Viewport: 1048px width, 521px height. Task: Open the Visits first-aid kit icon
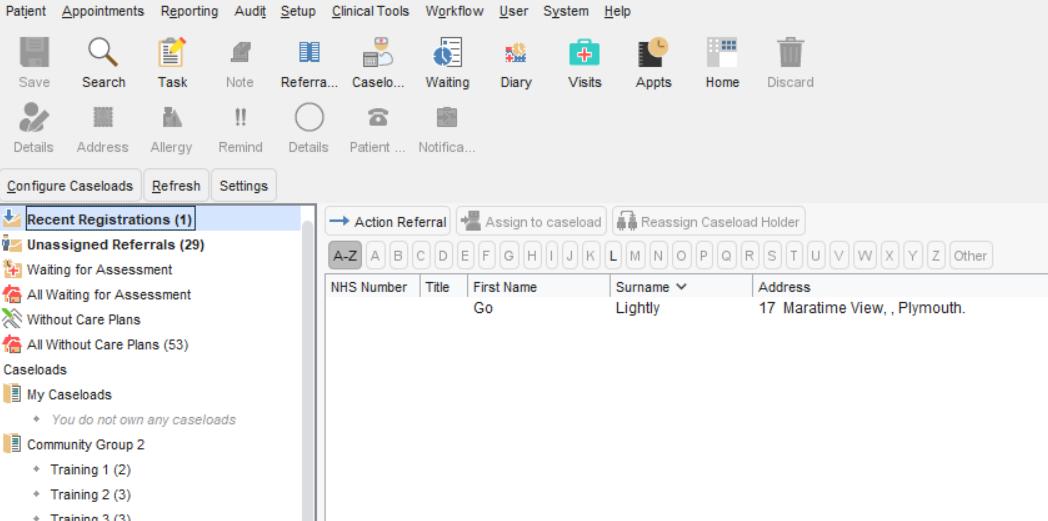[x=584, y=53]
